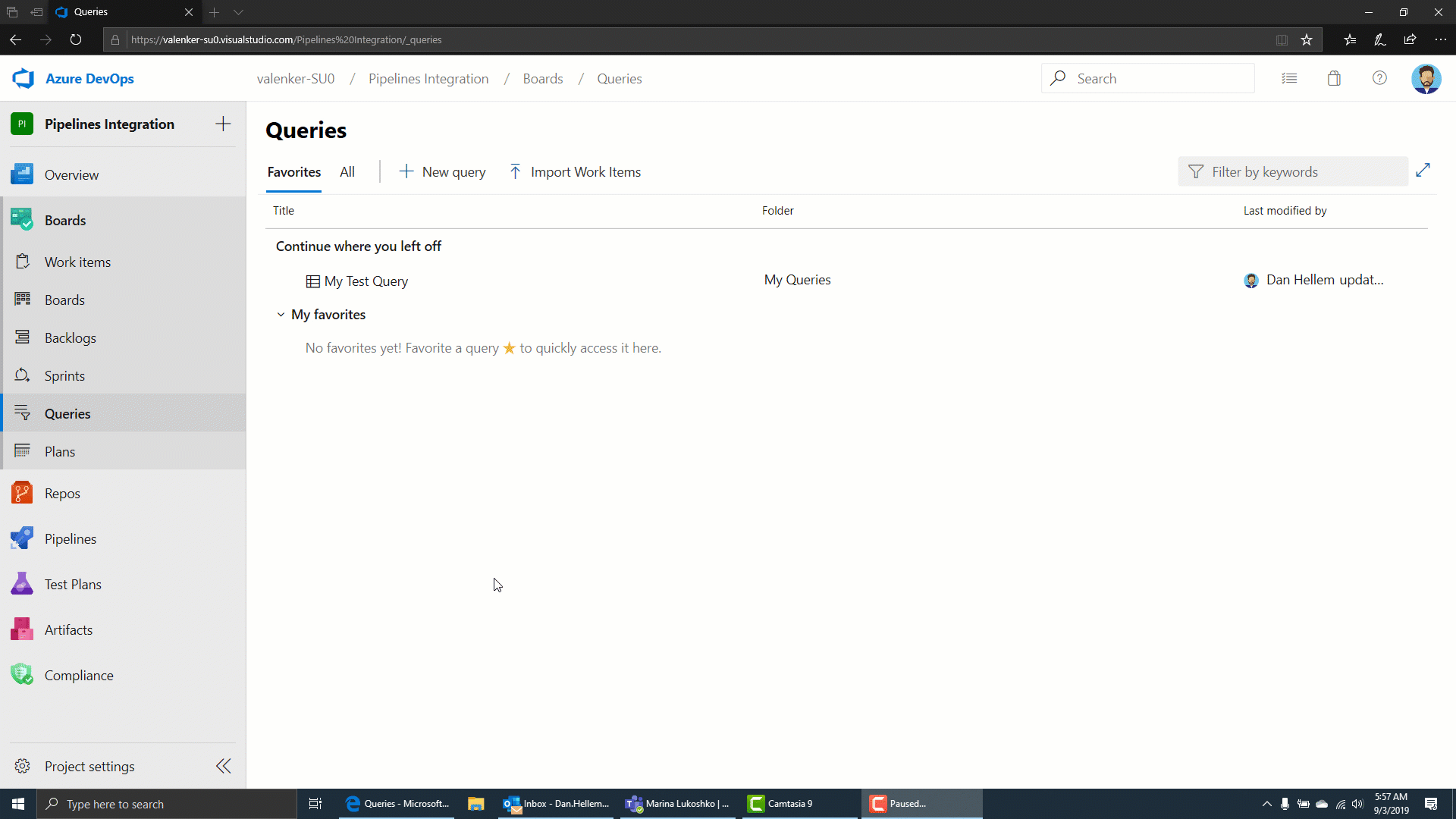Collapse My favorites section
The width and height of the screenshot is (1456, 819).
(281, 315)
